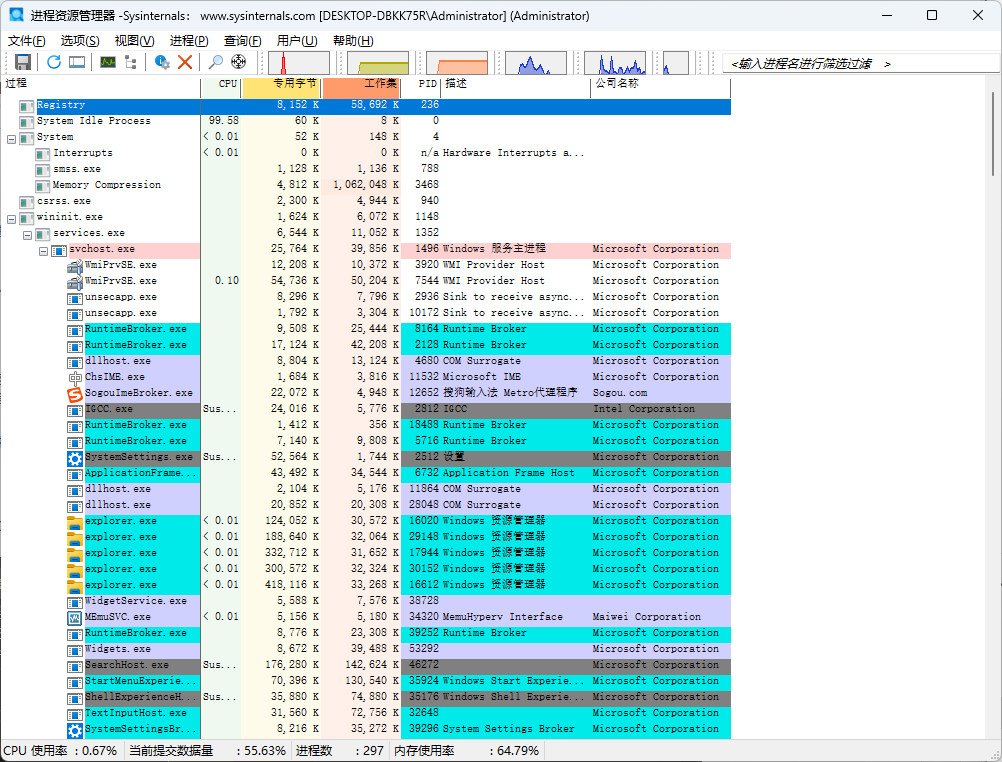Click the fifth blue spiky mini graph
Screen dimensions: 1002x762
[x=615, y=63]
